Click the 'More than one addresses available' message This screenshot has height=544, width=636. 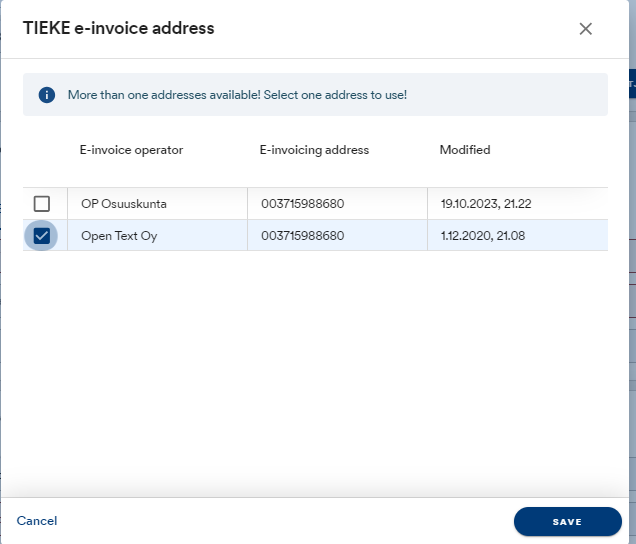(237, 95)
